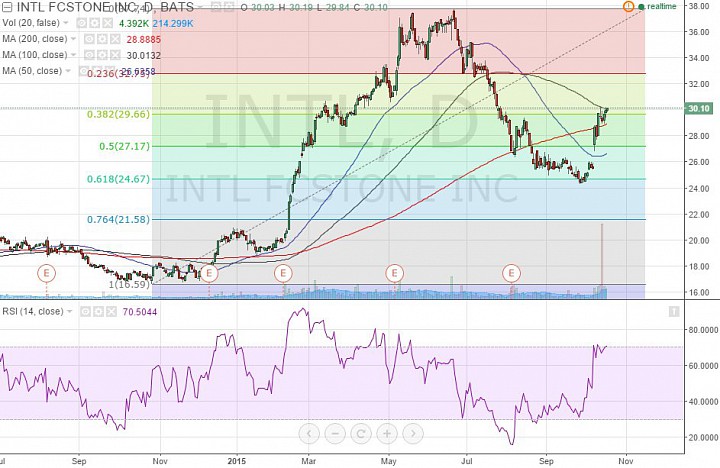720x468 pixels.
Task: Click the current price label 30.10
Action: 699,108
